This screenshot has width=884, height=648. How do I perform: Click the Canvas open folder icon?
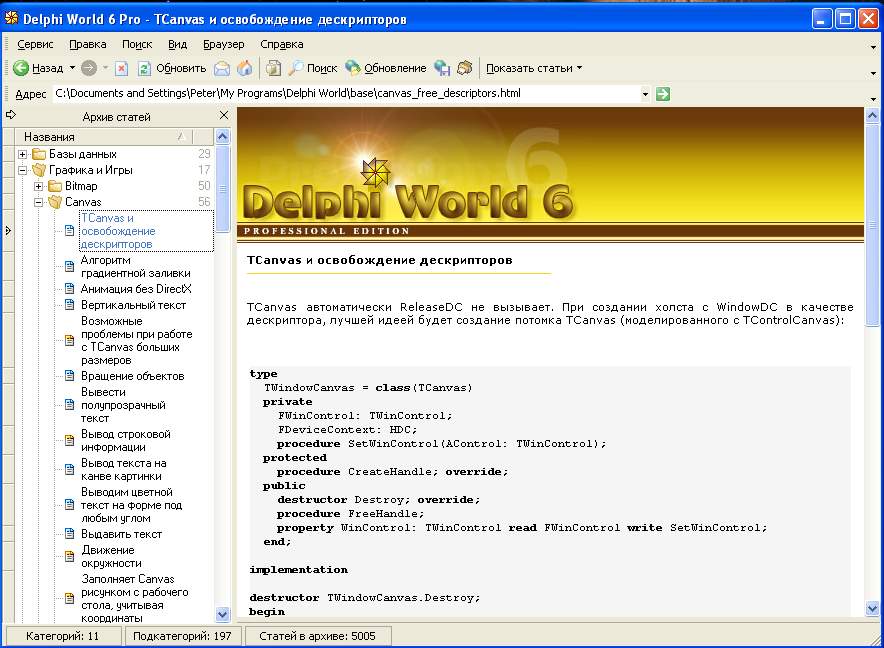point(55,201)
